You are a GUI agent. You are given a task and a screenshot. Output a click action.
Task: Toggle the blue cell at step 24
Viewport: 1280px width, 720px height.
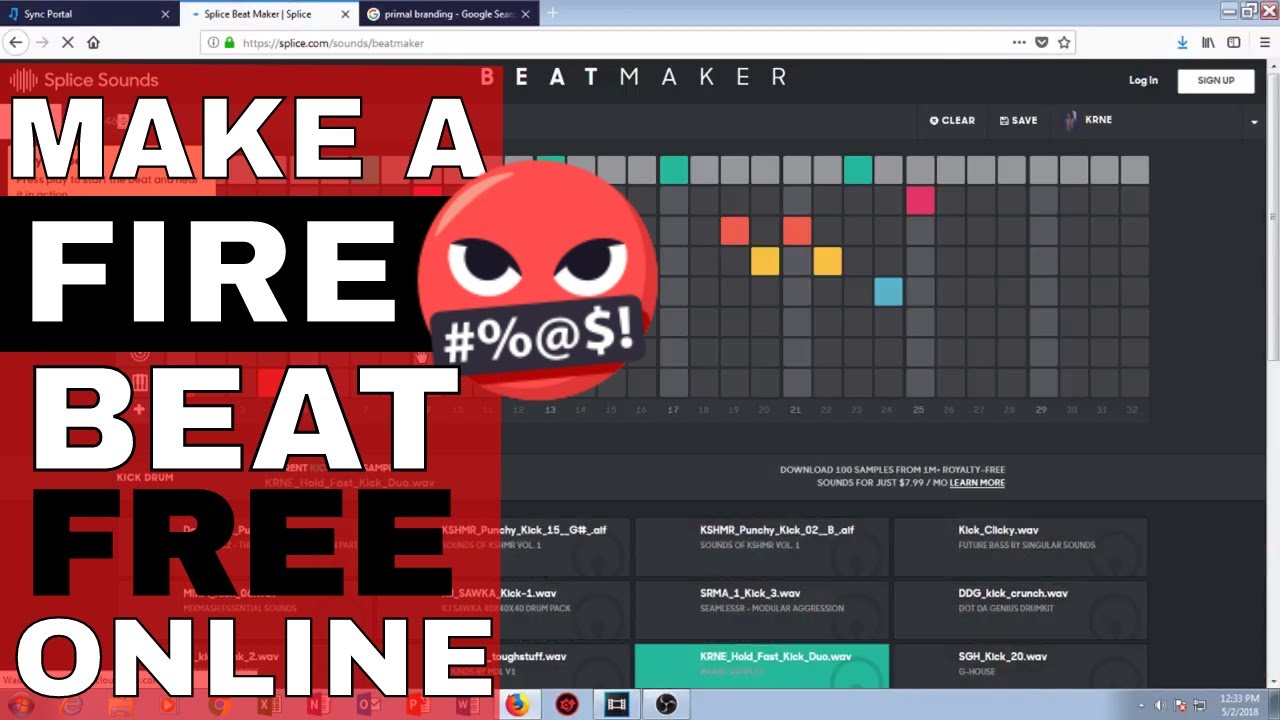click(888, 292)
